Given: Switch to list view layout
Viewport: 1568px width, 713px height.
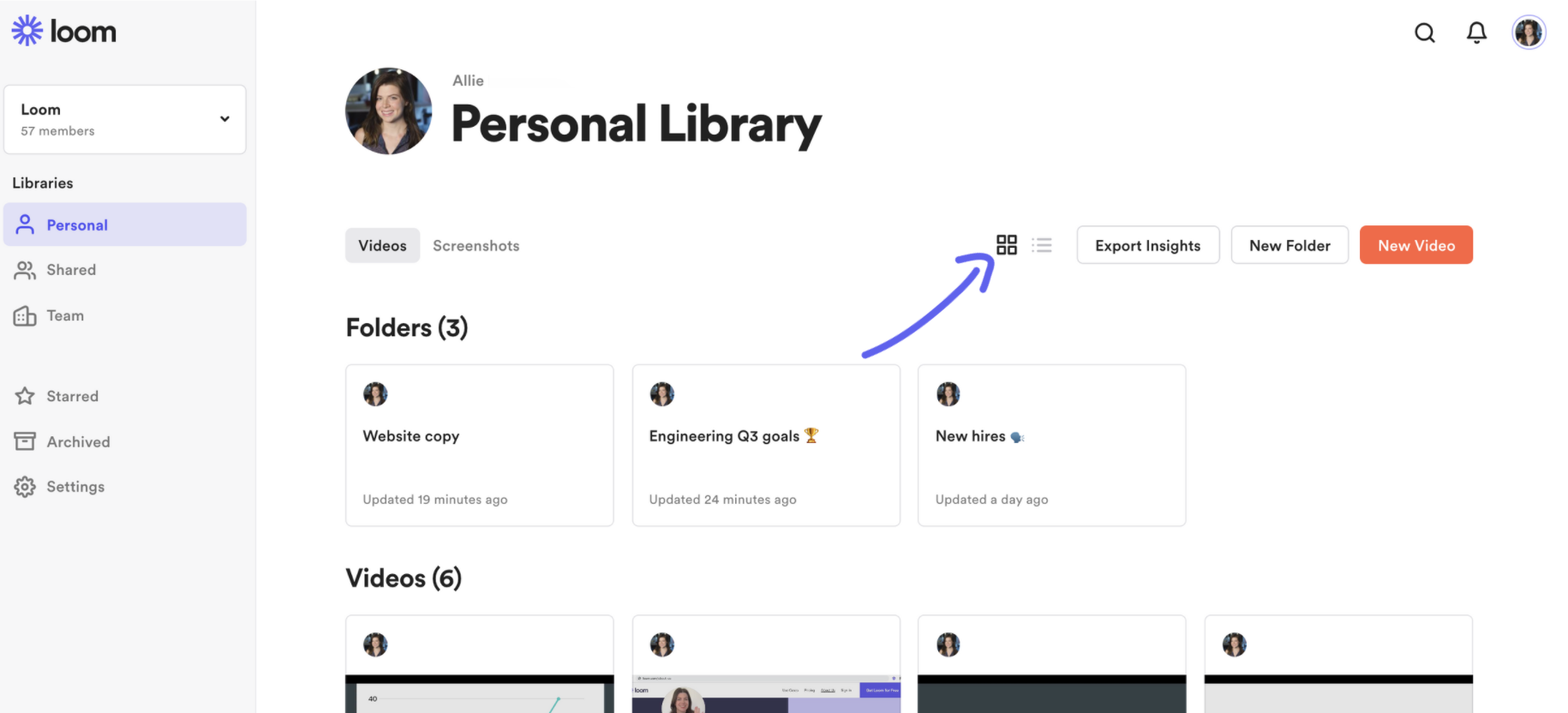Looking at the screenshot, I should point(1042,245).
